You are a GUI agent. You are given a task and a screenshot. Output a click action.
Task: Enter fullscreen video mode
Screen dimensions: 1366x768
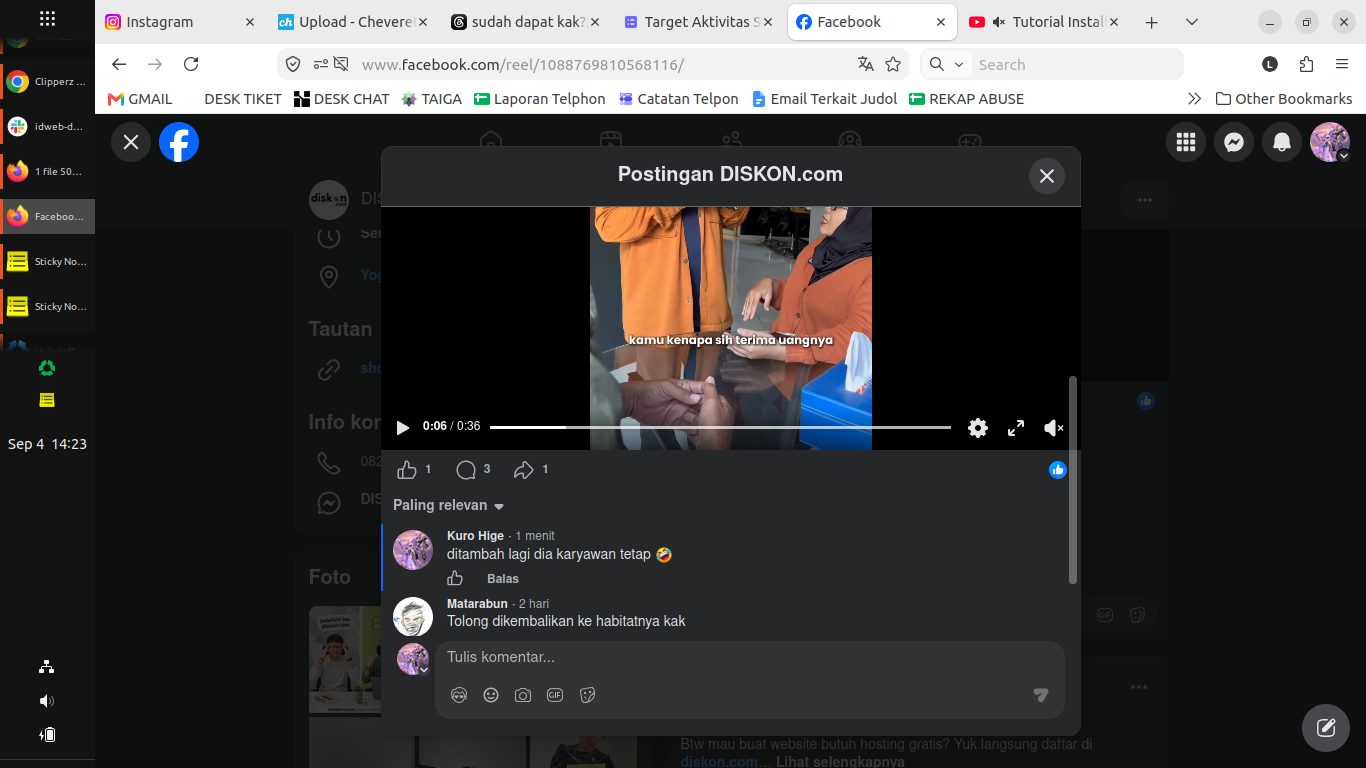[x=1016, y=428]
